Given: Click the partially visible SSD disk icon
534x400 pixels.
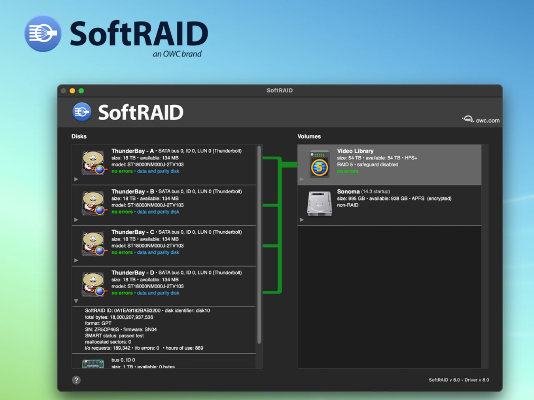Looking at the screenshot, I should 93,364.
